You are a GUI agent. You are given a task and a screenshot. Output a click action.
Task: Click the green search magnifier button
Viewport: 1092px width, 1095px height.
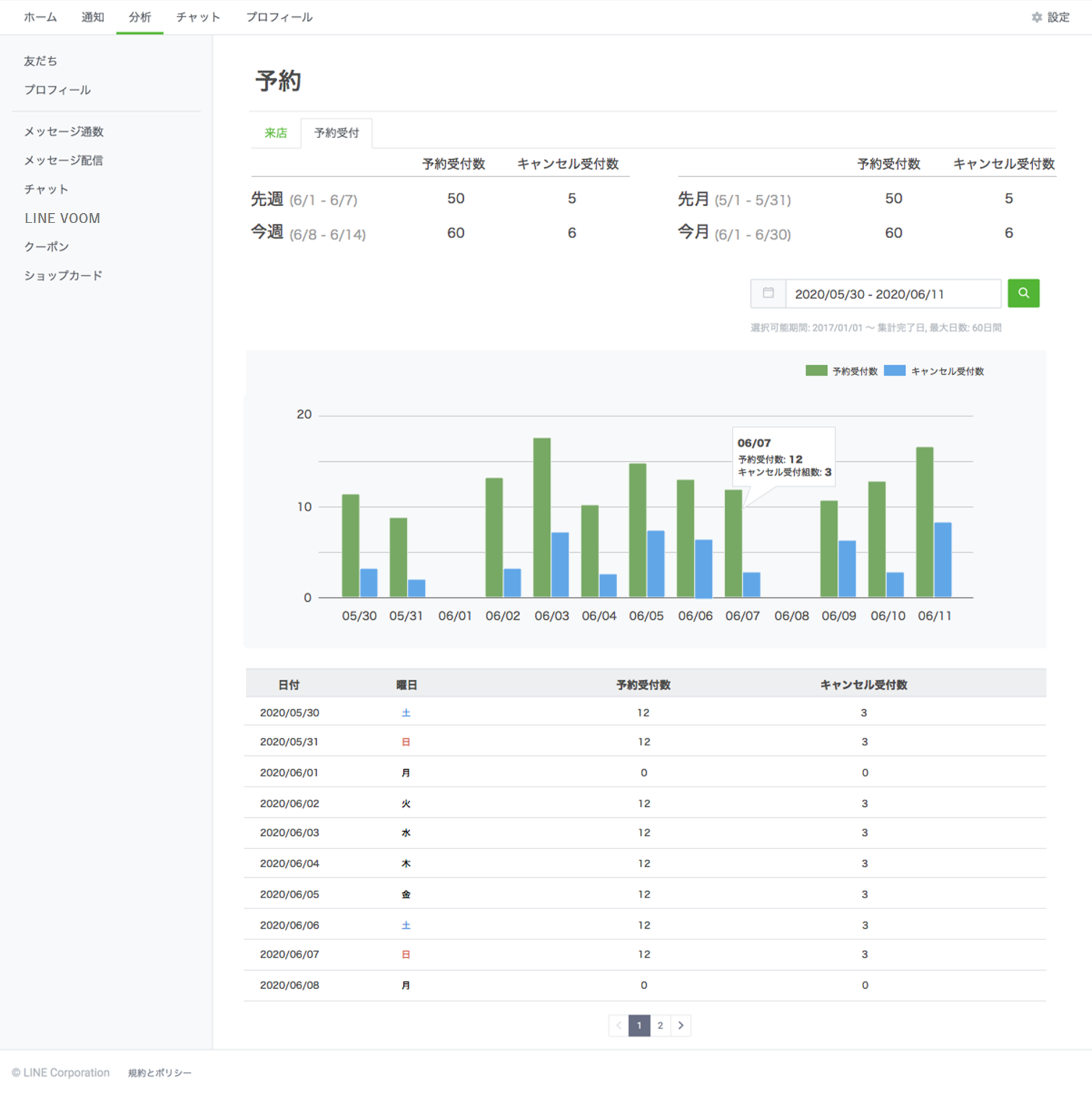click(1023, 293)
